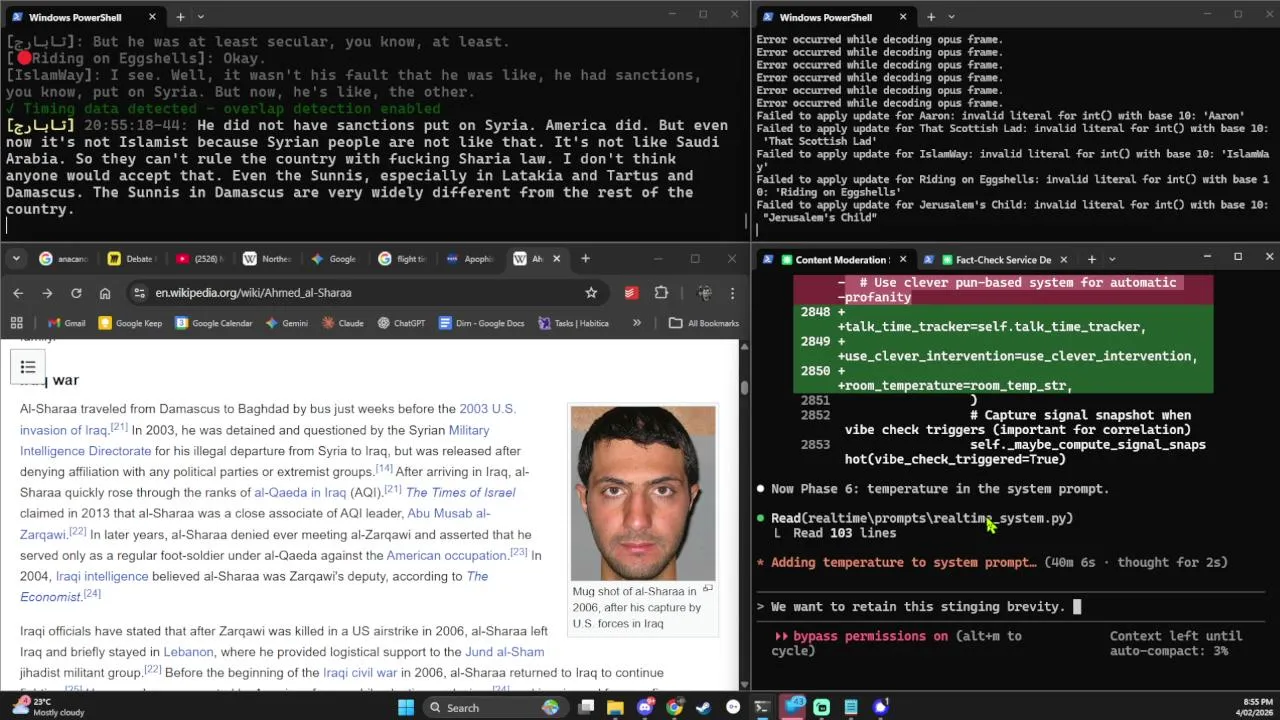This screenshot has height=720, width=1280.
Task: Open Lebanon link
Action: tap(188, 652)
